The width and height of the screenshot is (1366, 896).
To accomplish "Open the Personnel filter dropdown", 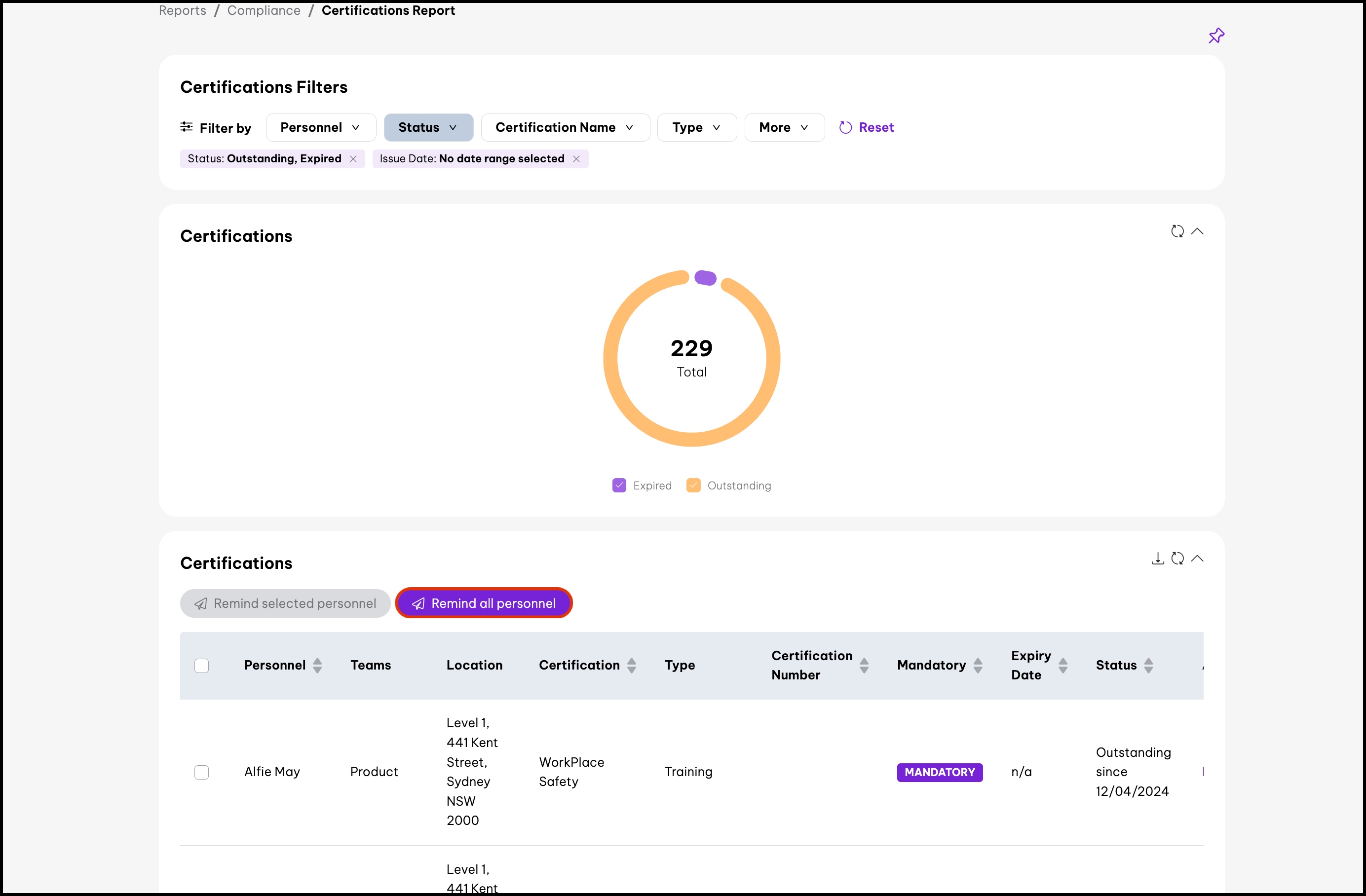I will 320,127.
